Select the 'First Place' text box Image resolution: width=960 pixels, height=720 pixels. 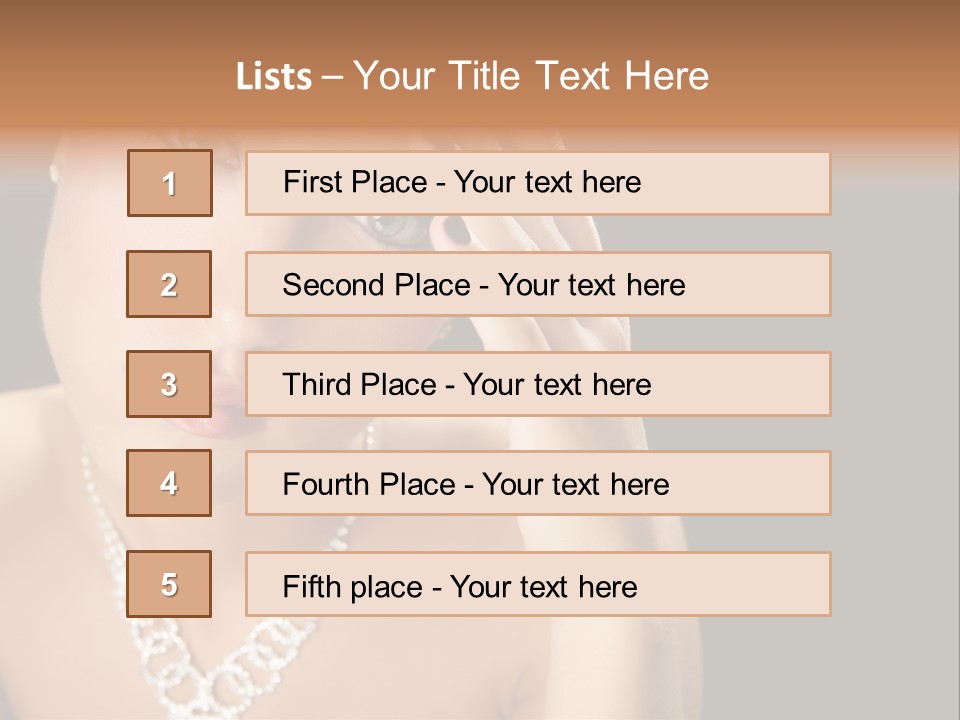pos(538,183)
